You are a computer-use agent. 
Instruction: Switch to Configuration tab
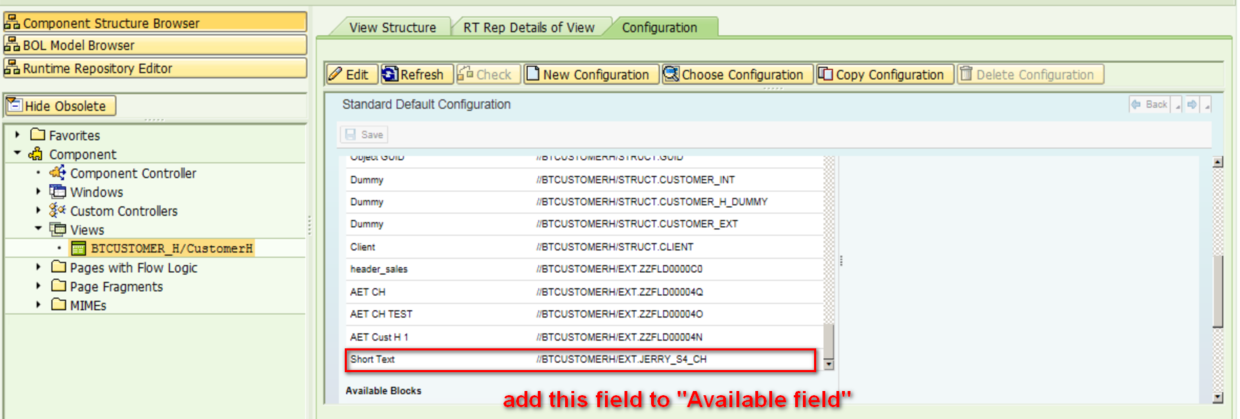pyautogui.click(x=660, y=28)
